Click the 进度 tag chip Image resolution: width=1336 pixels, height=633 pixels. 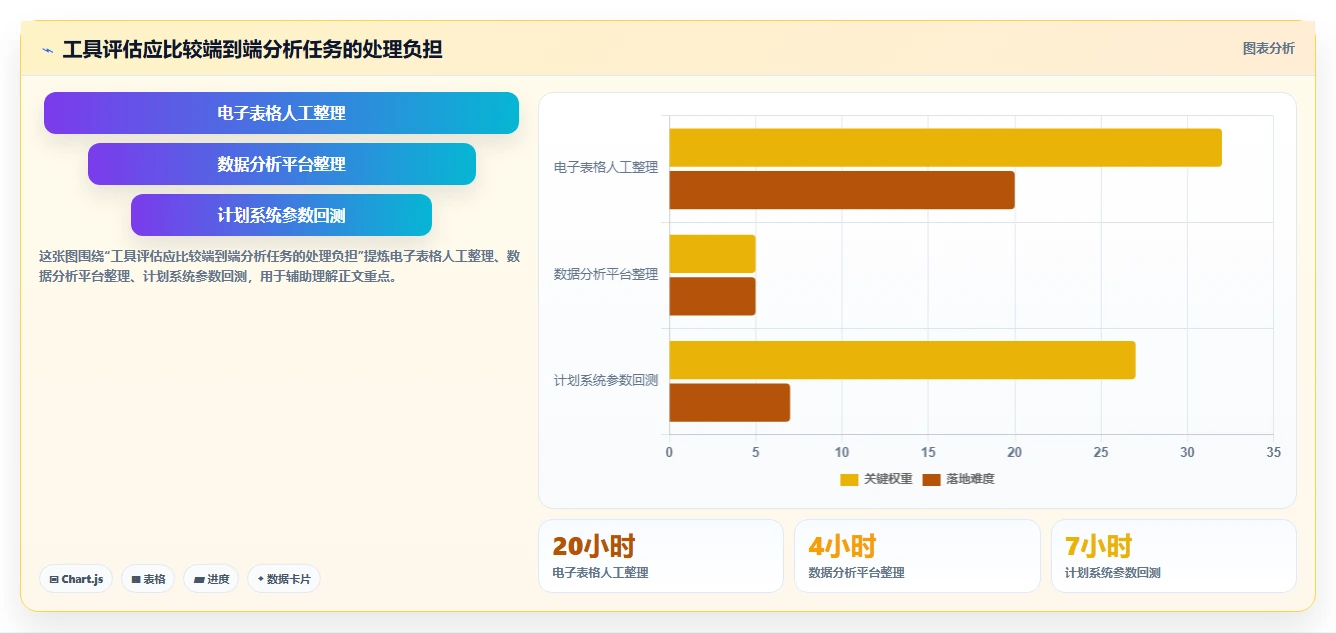coord(211,579)
